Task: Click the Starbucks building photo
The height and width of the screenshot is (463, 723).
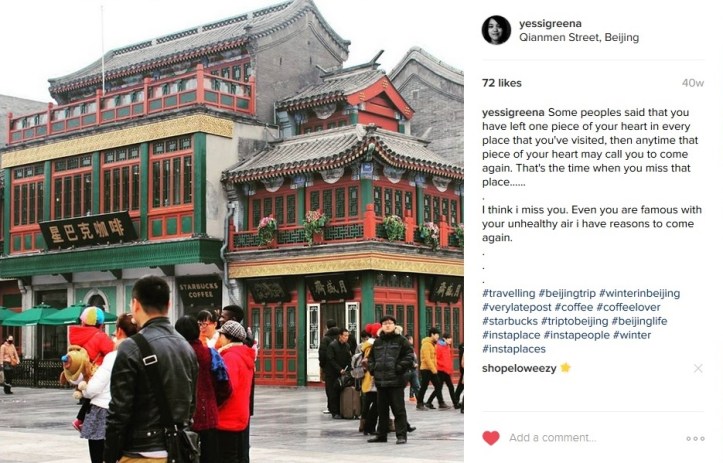Action: [231, 232]
